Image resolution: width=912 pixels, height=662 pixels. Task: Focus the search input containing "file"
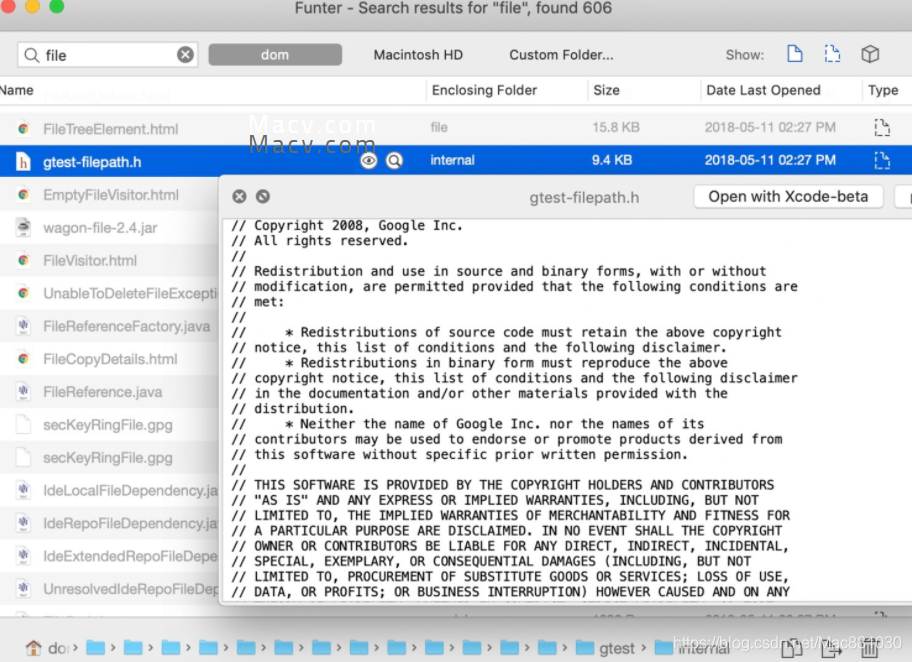(108, 55)
